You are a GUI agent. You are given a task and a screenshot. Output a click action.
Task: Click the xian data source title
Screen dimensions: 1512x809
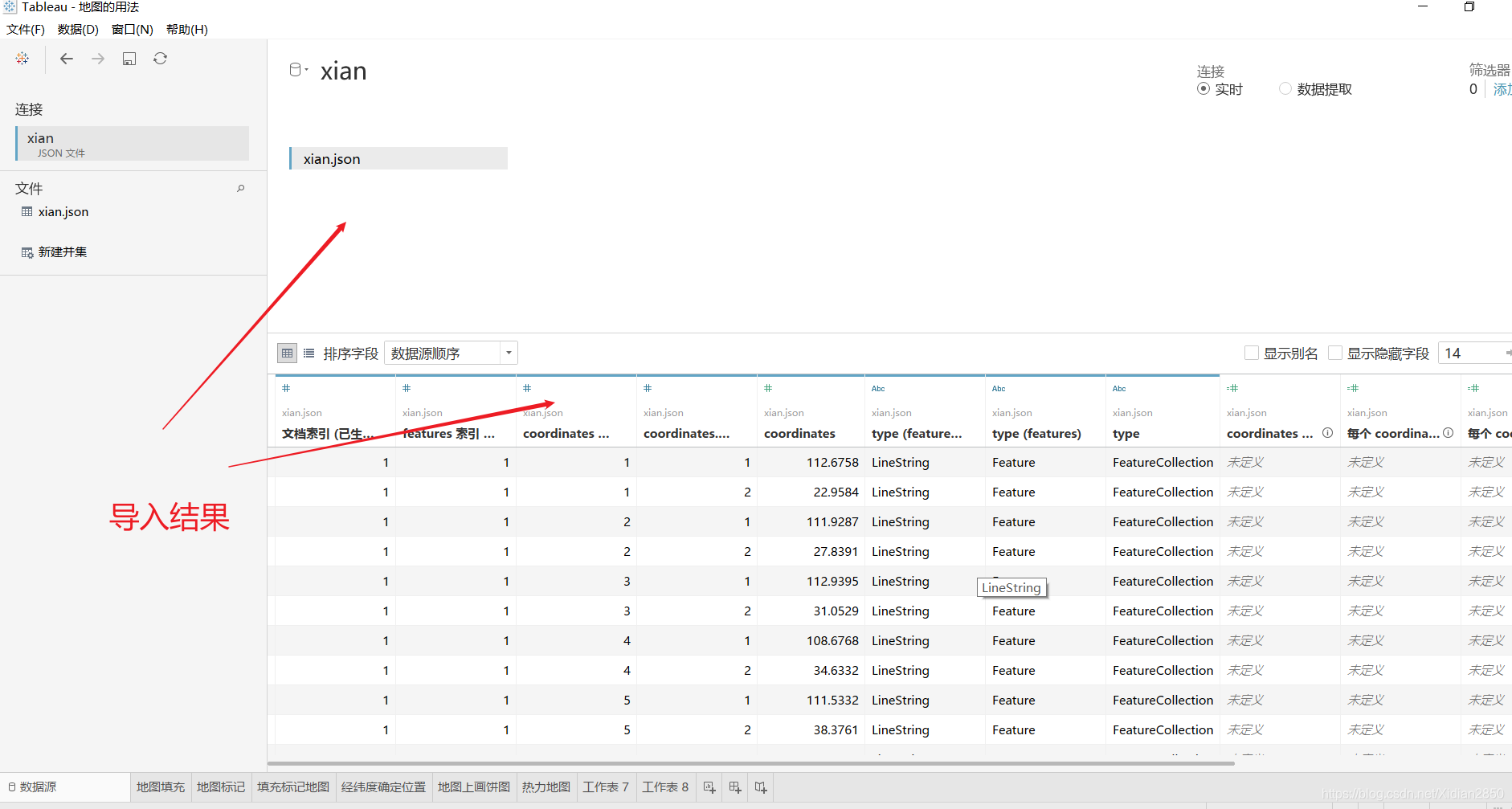coord(344,72)
